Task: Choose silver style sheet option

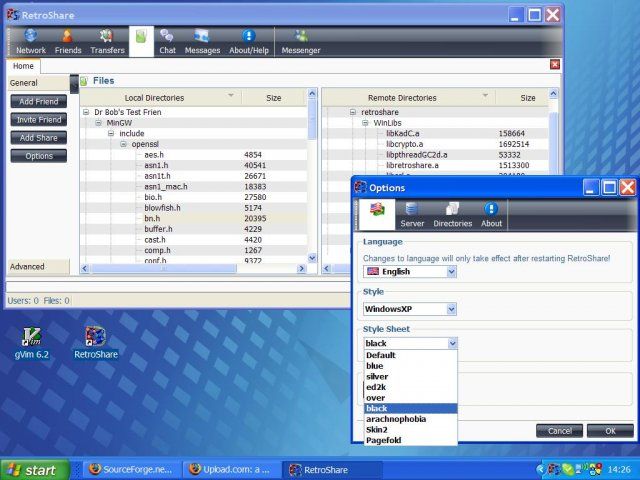Action: (411, 376)
